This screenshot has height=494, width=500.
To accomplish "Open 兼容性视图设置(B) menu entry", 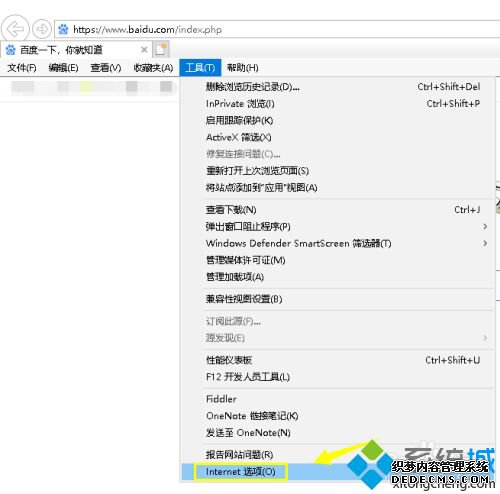I will coord(337,299).
